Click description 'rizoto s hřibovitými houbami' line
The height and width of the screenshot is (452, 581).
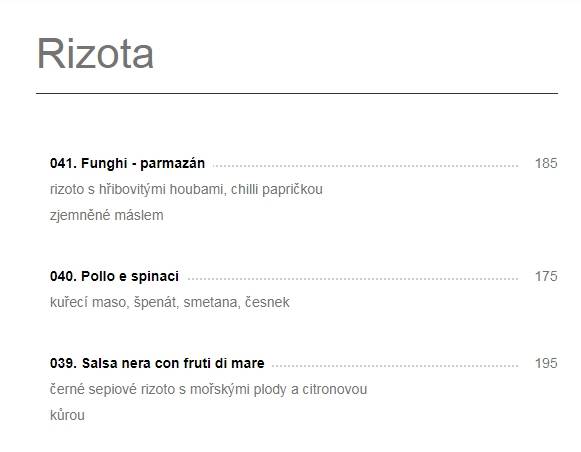tap(186, 190)
